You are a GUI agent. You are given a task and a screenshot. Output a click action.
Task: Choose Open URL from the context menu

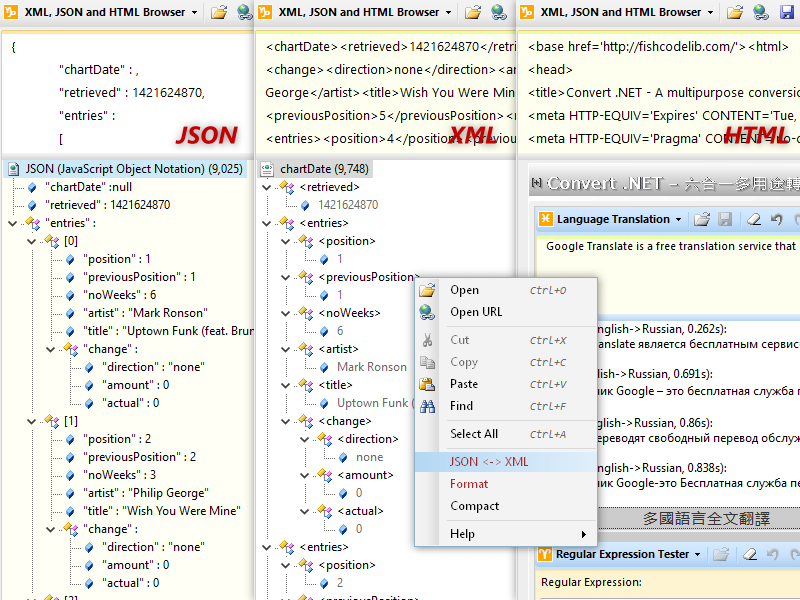tap(506, 312)
